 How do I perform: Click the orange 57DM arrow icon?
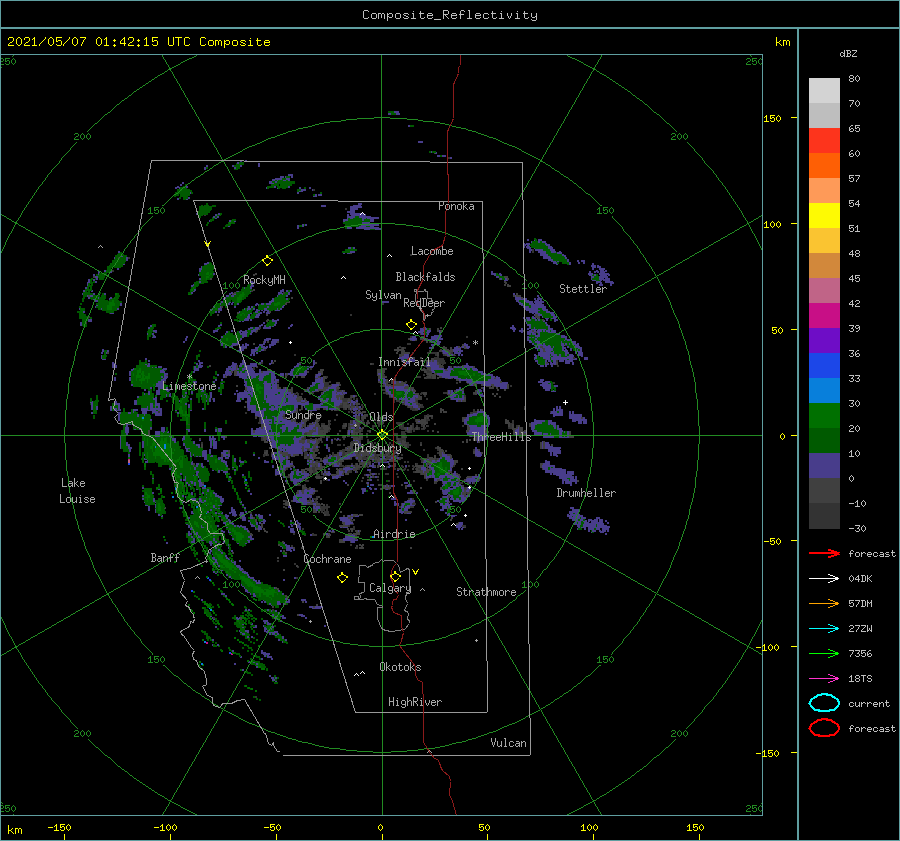click(x=824, y=603)
